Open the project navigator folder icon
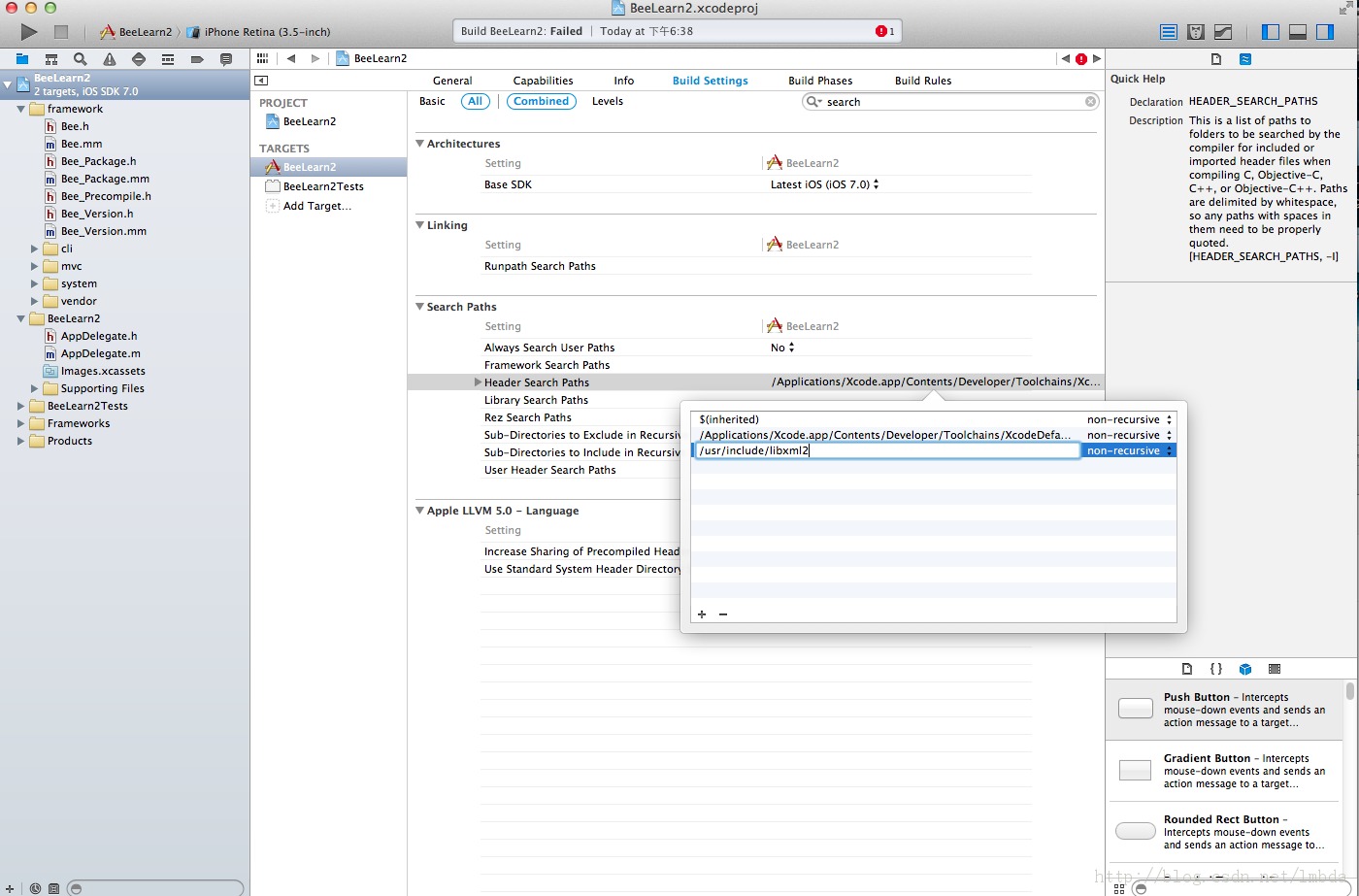Image resolution: width=1359 pixels, height=896 pixels. pos(22,59)
